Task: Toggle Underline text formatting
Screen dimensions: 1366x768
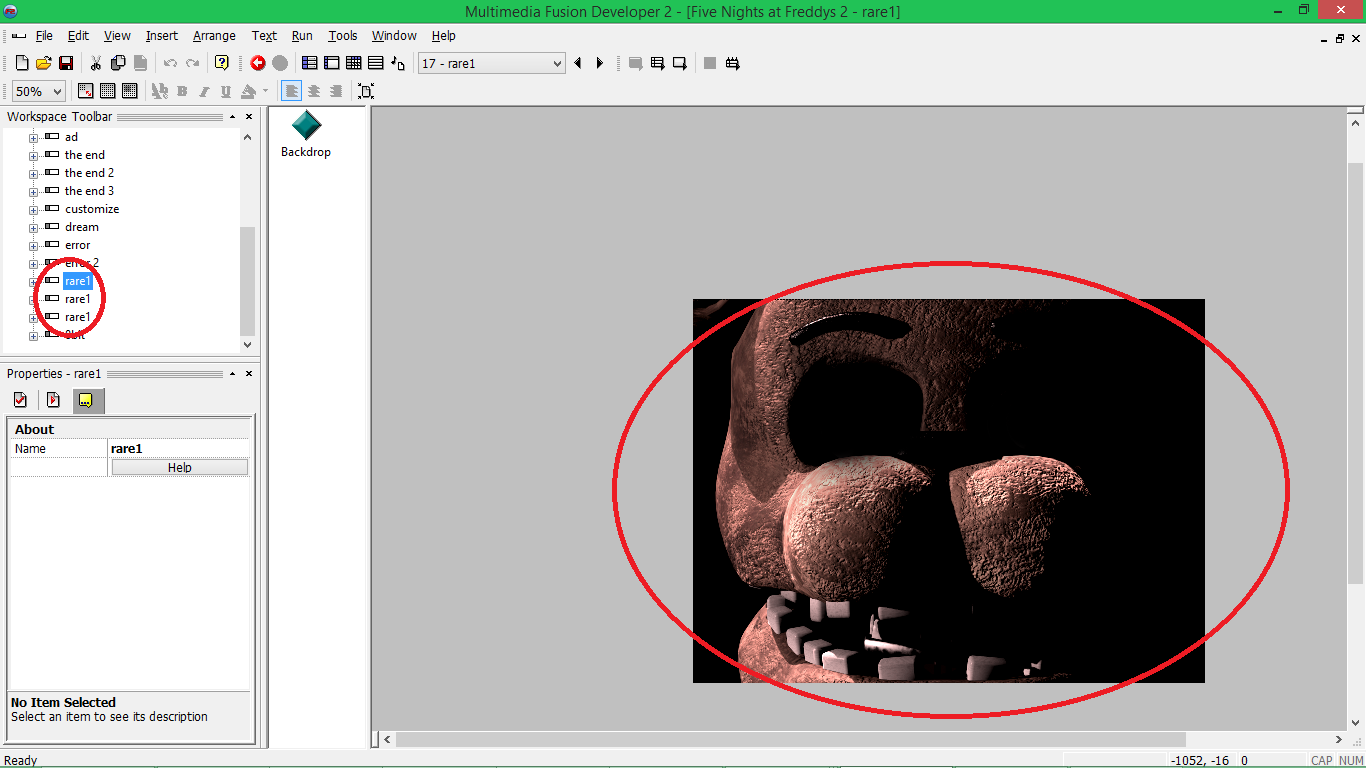Action: 226,91
